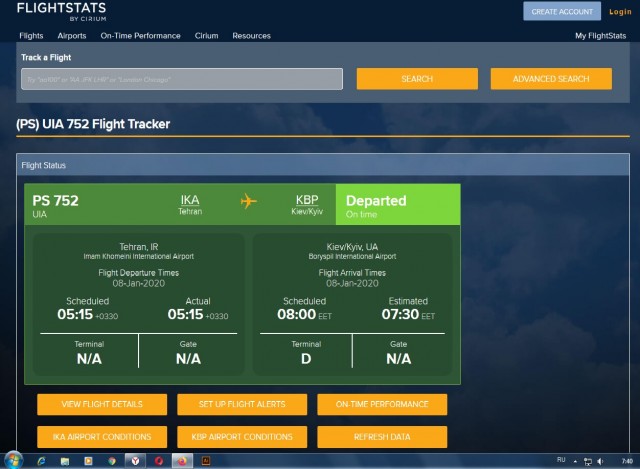This screenshot has height=469, width=640.
Task: Open the media player taskbar icon
Action: 88,461
